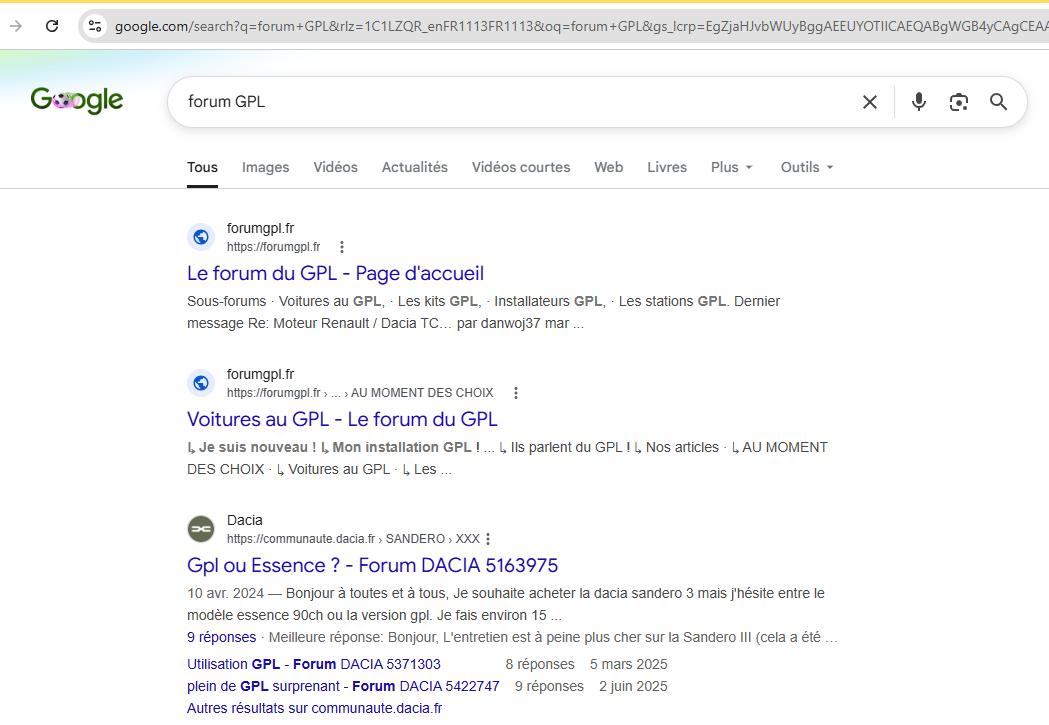Switch to the Web tab
Screen dimensions: 1049x725
(609, 167)
